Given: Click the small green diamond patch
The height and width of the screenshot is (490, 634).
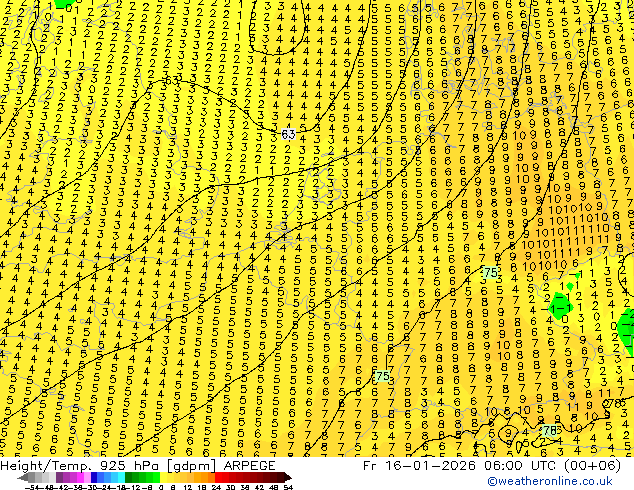Looking at the screenshot, I should tap(570, 287).
